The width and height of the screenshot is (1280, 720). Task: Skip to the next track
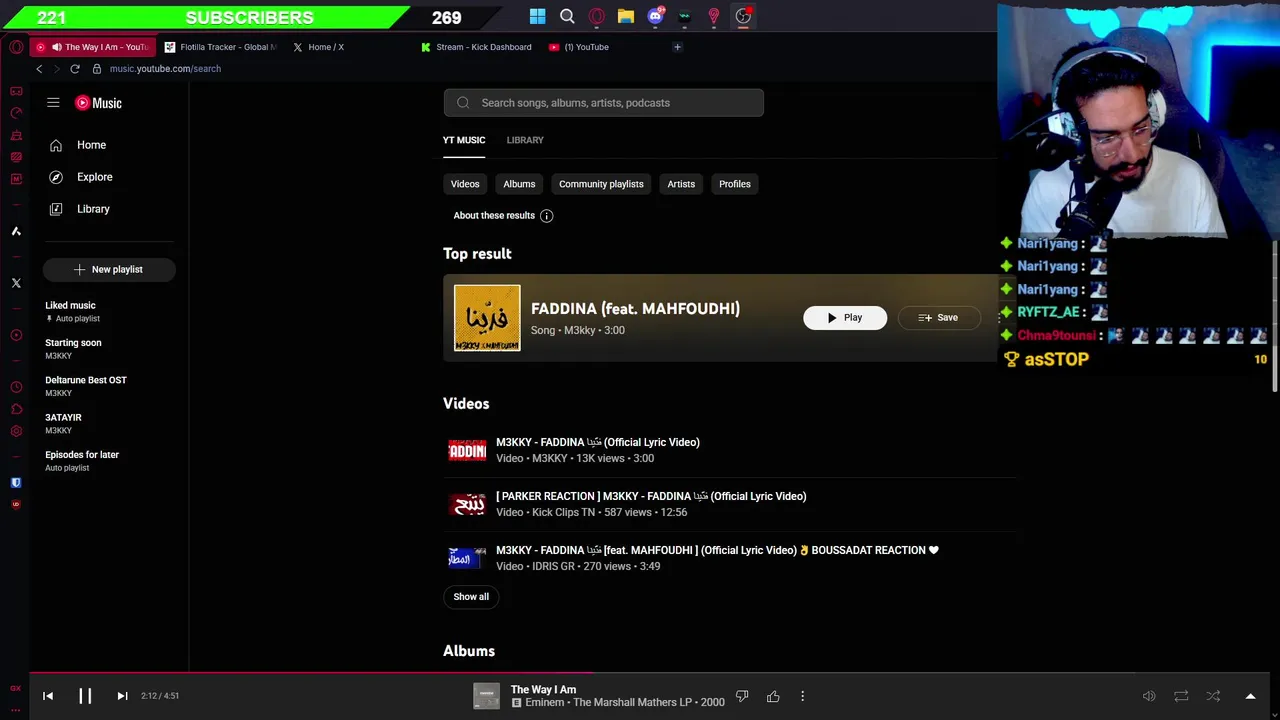tap(122, 696)
